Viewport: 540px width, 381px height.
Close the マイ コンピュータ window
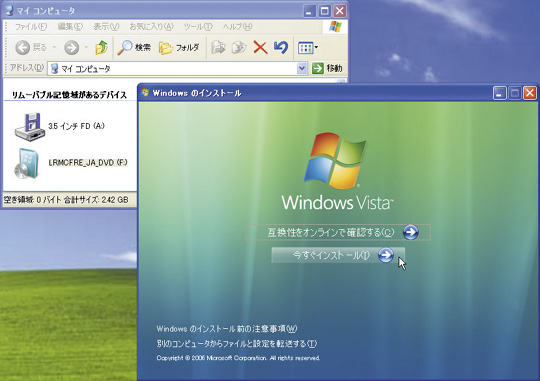tap(340, 11)
